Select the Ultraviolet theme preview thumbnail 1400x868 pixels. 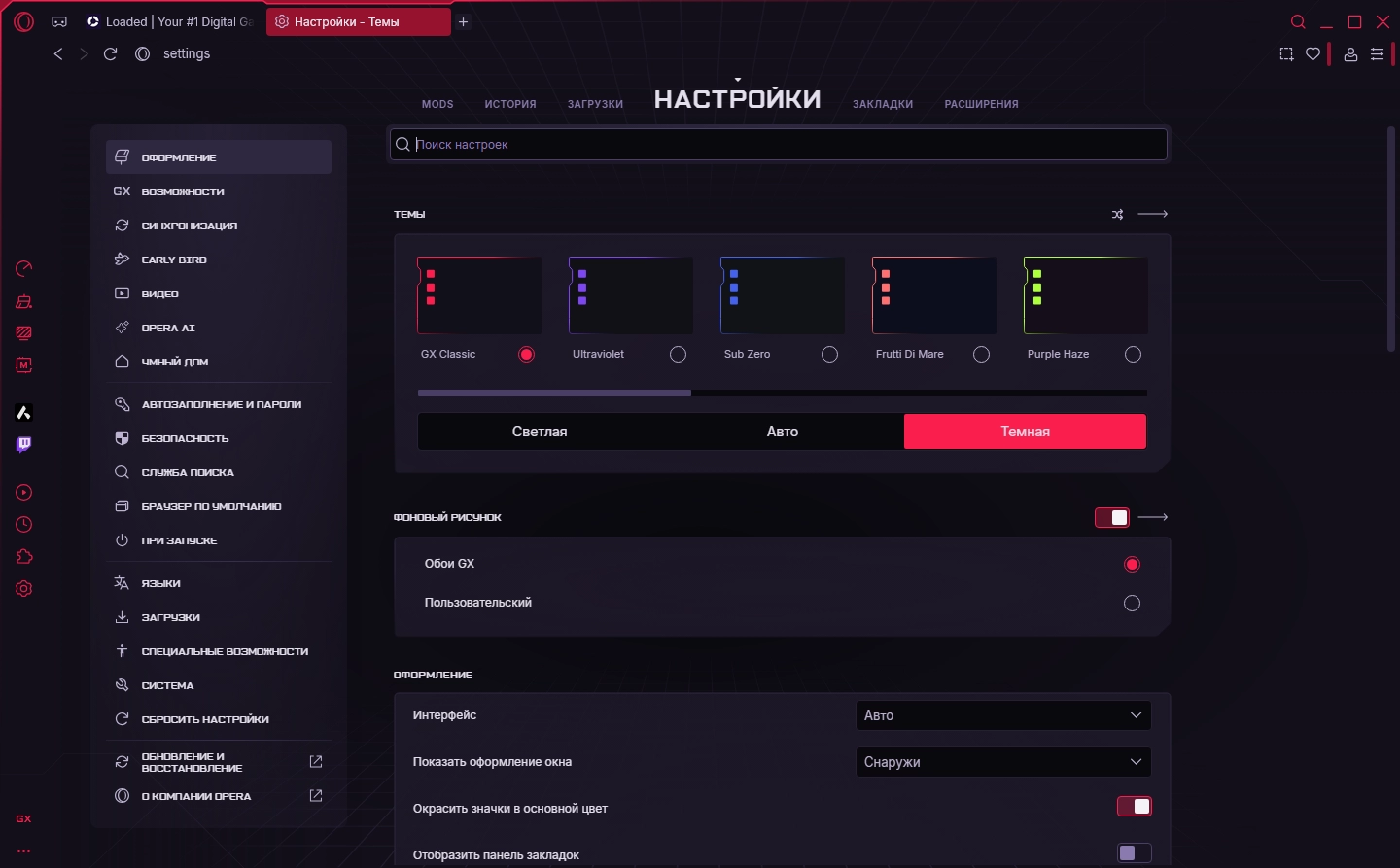(x=631, y=295)
